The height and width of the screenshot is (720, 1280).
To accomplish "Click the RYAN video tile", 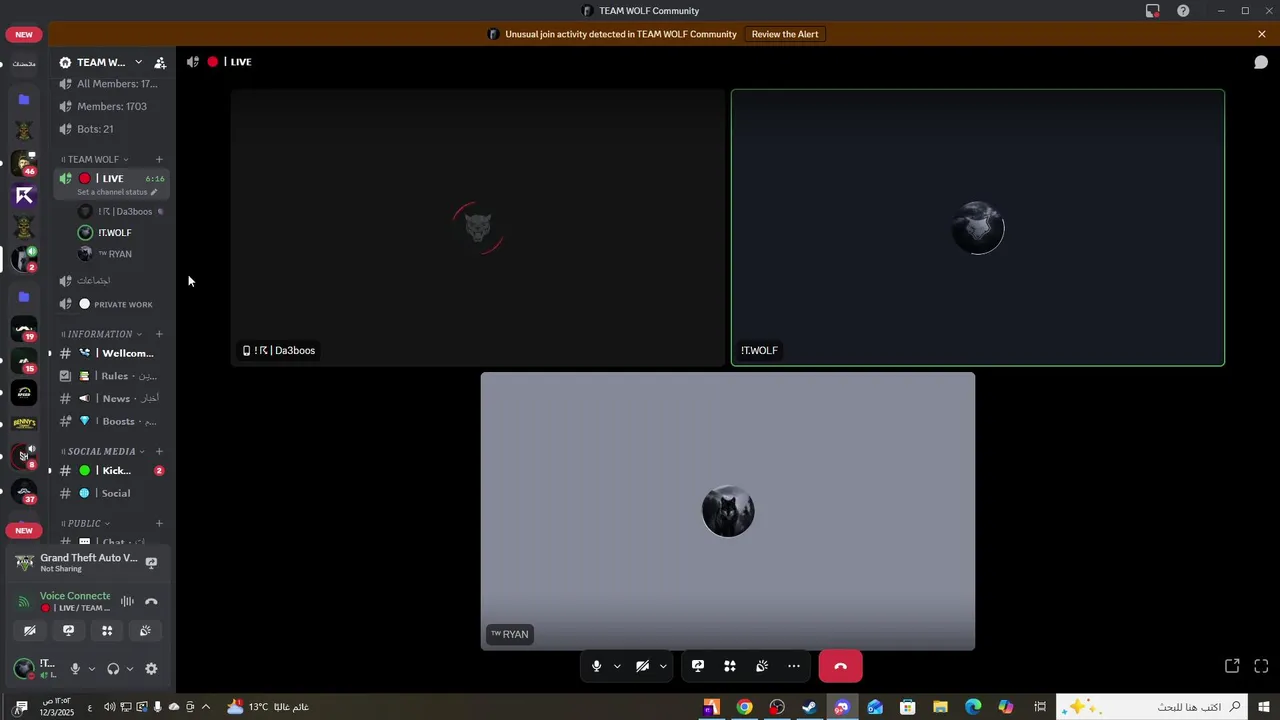I will 728,511.
